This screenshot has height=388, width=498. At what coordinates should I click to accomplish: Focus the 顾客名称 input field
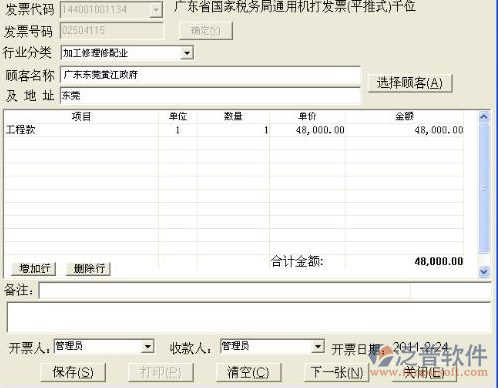tap(210, 75)
